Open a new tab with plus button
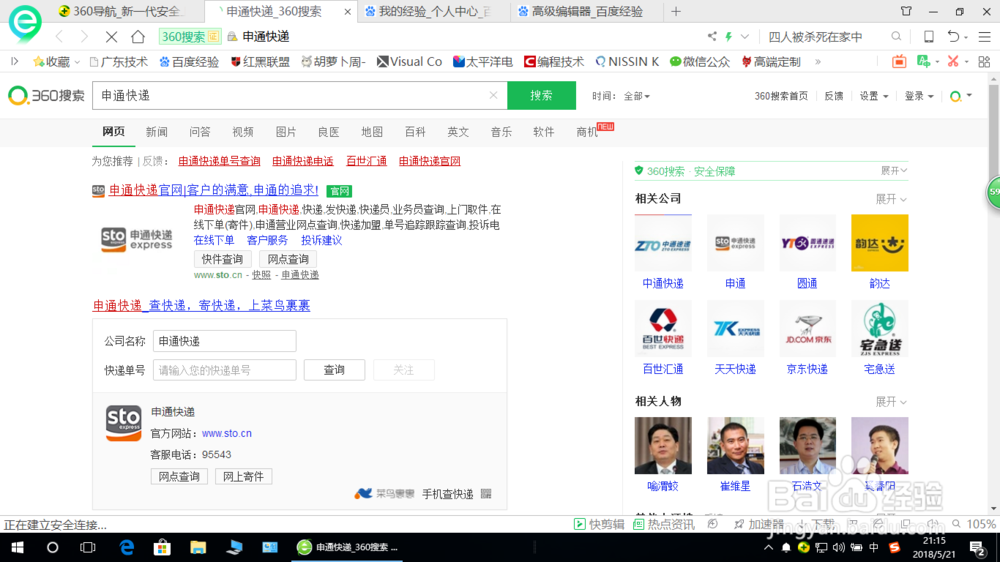The height and width of the screenshot is (562, 1000). click(676, 11)
